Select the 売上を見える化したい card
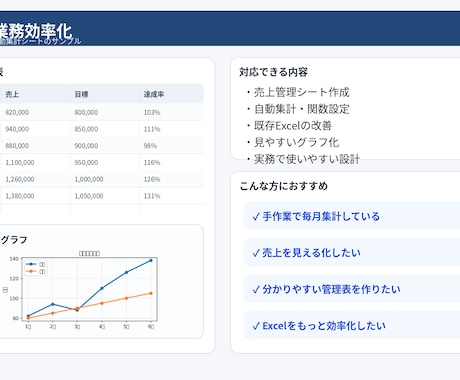Screen dimensions: 460x380 pos(352,252)
